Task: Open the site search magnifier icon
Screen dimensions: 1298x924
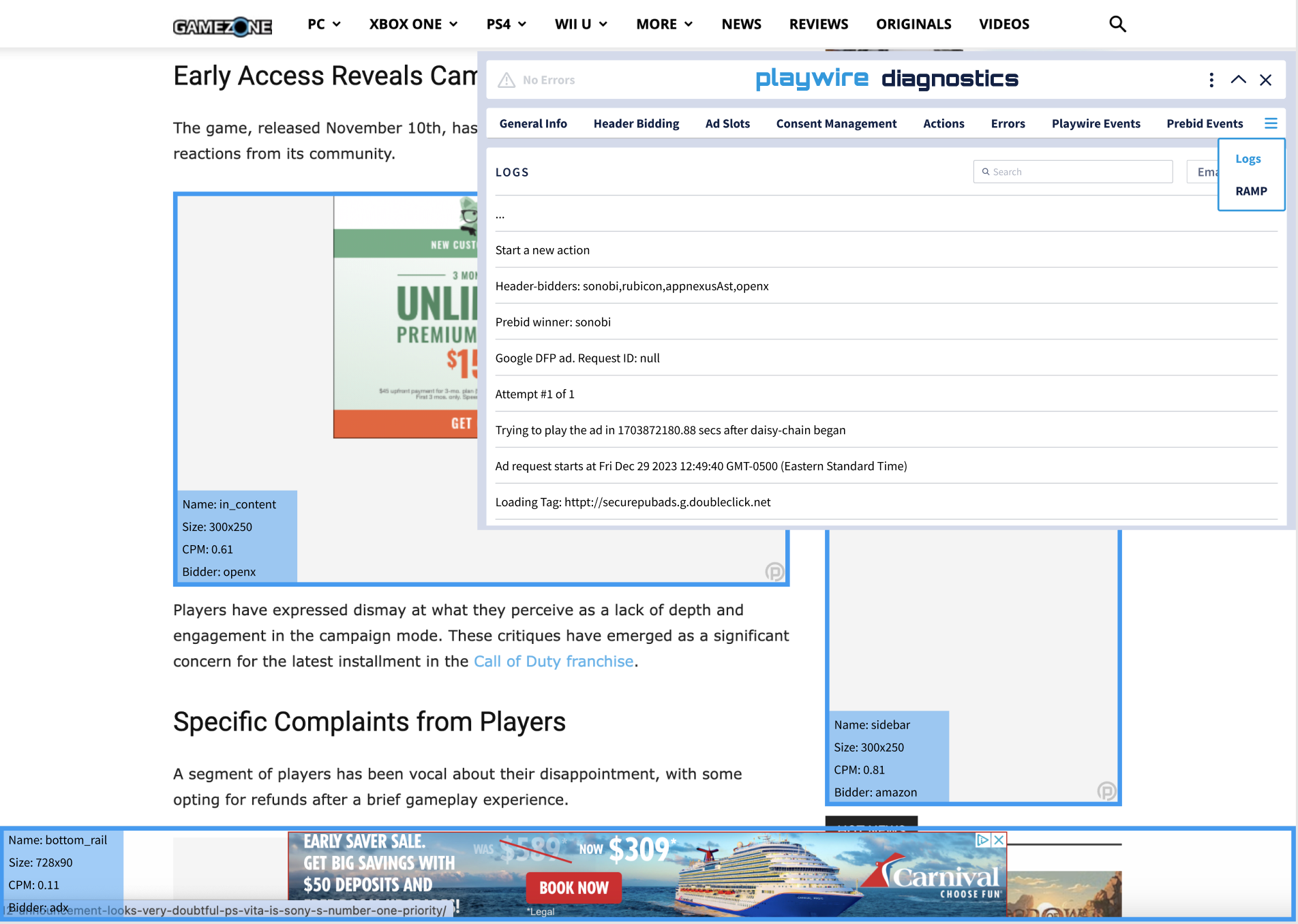Action: click(x=1117, y=24)
